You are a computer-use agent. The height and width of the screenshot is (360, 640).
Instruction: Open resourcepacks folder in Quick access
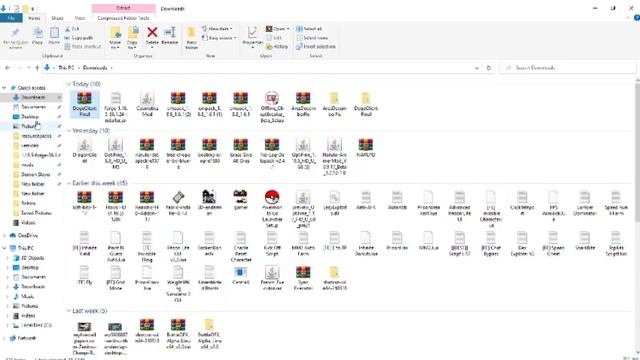point(36,136)
